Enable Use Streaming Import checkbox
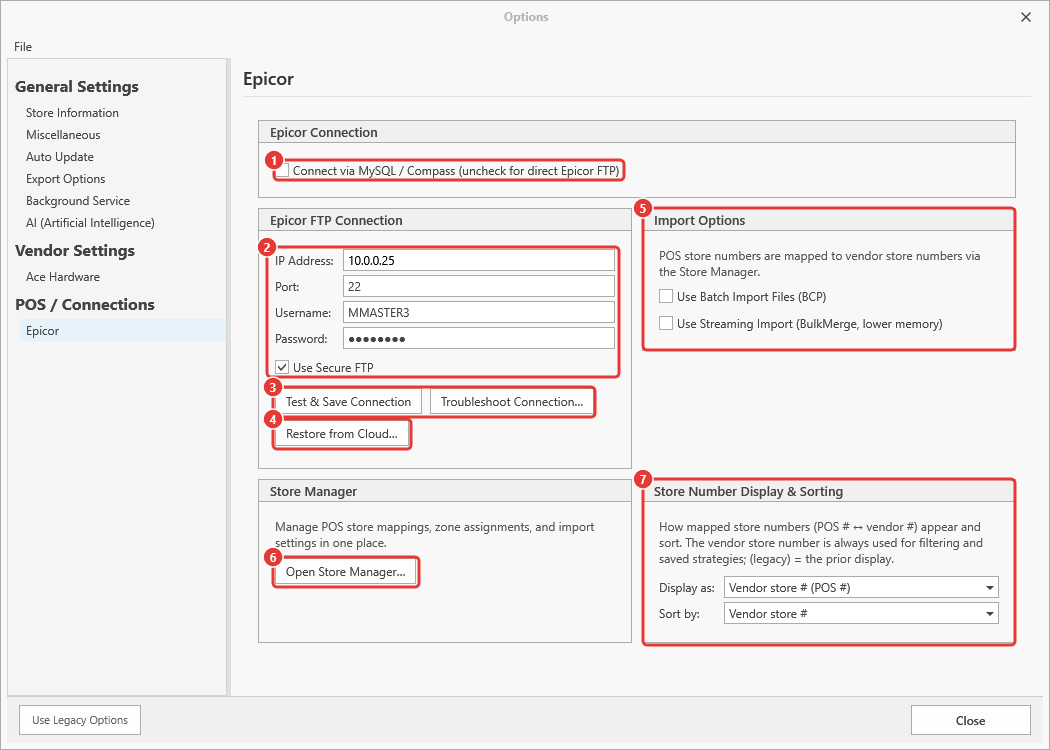 click(666, 323)
